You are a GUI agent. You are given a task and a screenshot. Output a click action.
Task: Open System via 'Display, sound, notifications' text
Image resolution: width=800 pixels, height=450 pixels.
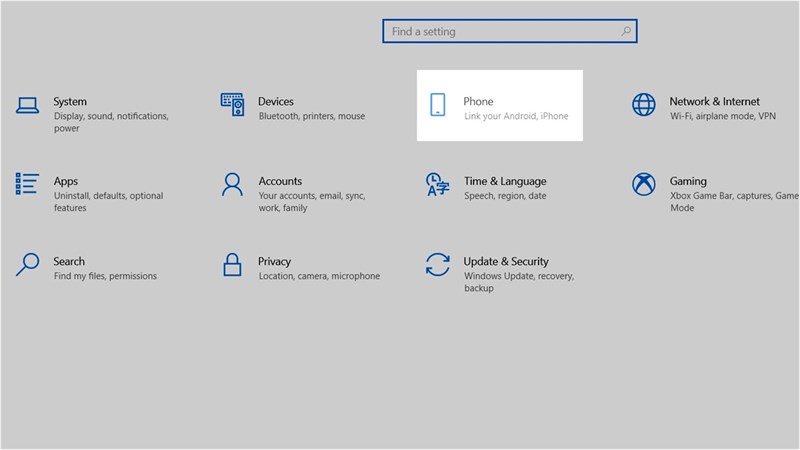[x=111, y=116]
